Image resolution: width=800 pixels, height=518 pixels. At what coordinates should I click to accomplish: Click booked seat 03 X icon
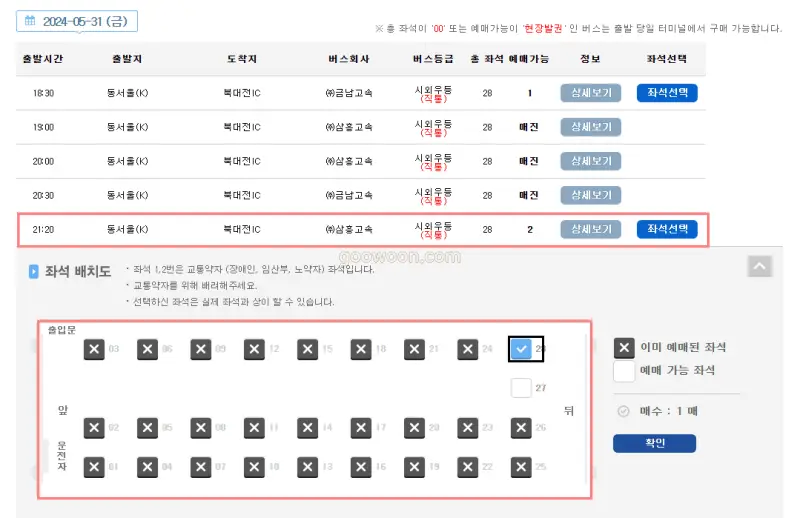point(94,350)
